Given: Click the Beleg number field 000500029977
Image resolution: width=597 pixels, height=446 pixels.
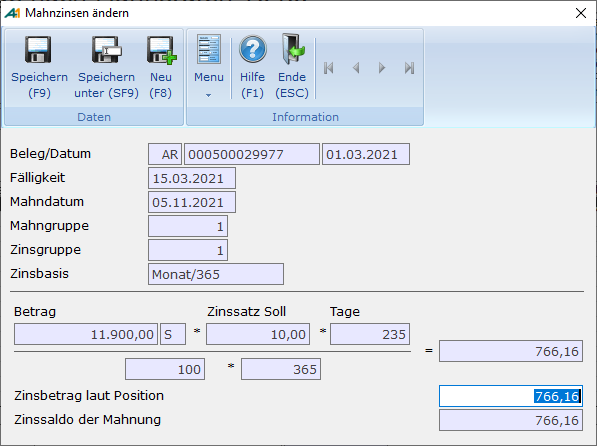Looking at the screenshot, I should click(x=252, y=154).
